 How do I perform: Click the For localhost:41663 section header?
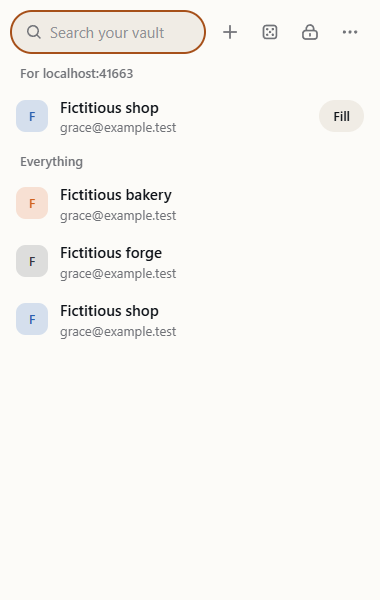[77, 73]
